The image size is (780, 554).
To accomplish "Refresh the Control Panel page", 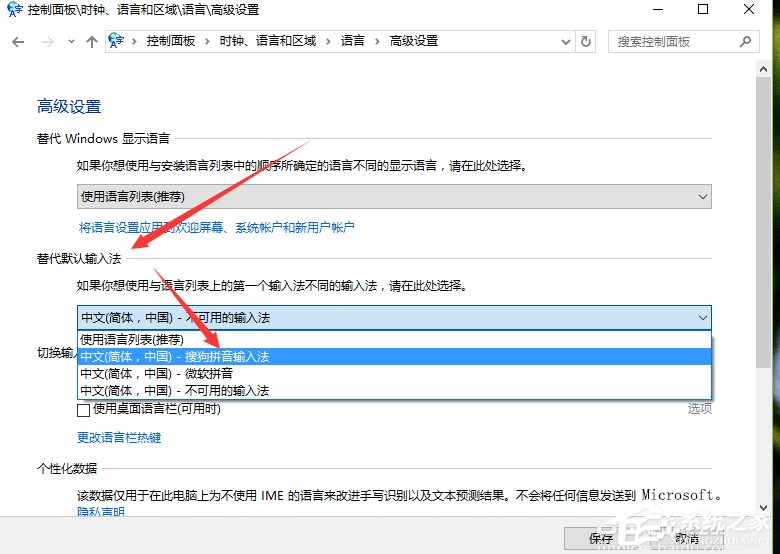I will 586,42.
